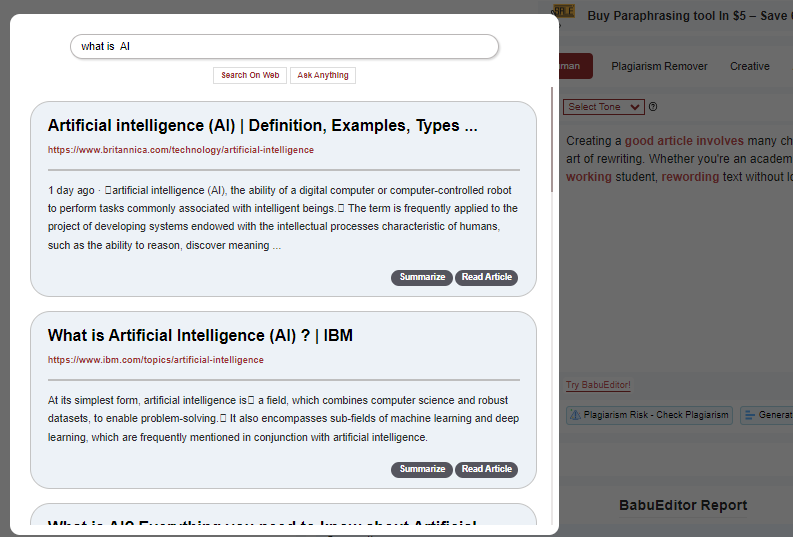This screenshot has width=793, height=537.
Task: Open the ibm.com topics artificial-intelligence URL
Action: pyautogui.click(x=156, y=360)
